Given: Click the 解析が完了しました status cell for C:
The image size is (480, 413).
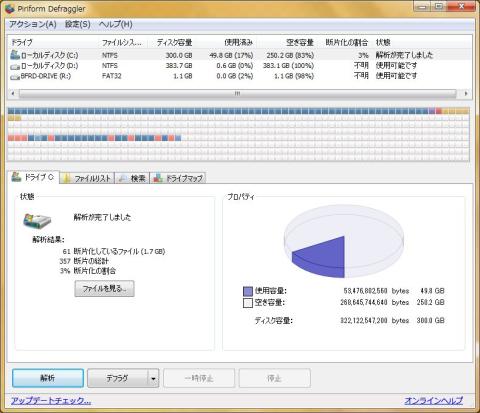Looking at the screenshot, I should click(x=404, y=55).
